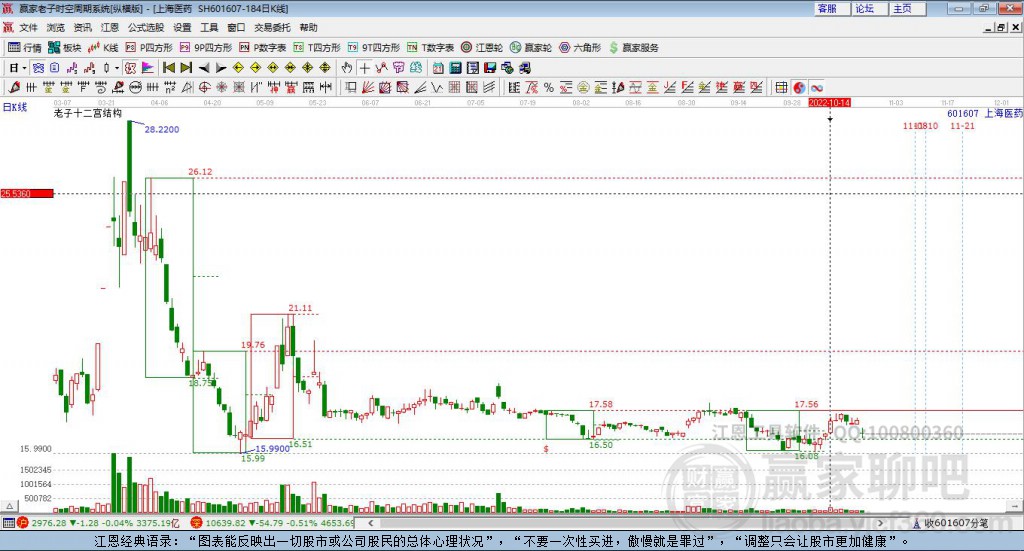Open the 交易委托 menu

pyautogui.click(x=272, y=27)
